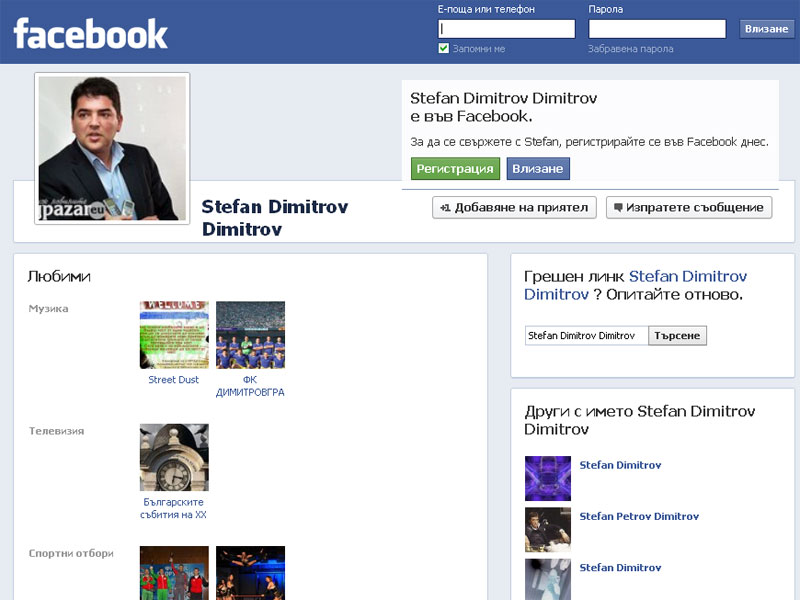Click the Facebook logo
Image resolution: width=800 pixels, height=600 pixels.
(x=90, y=33)
